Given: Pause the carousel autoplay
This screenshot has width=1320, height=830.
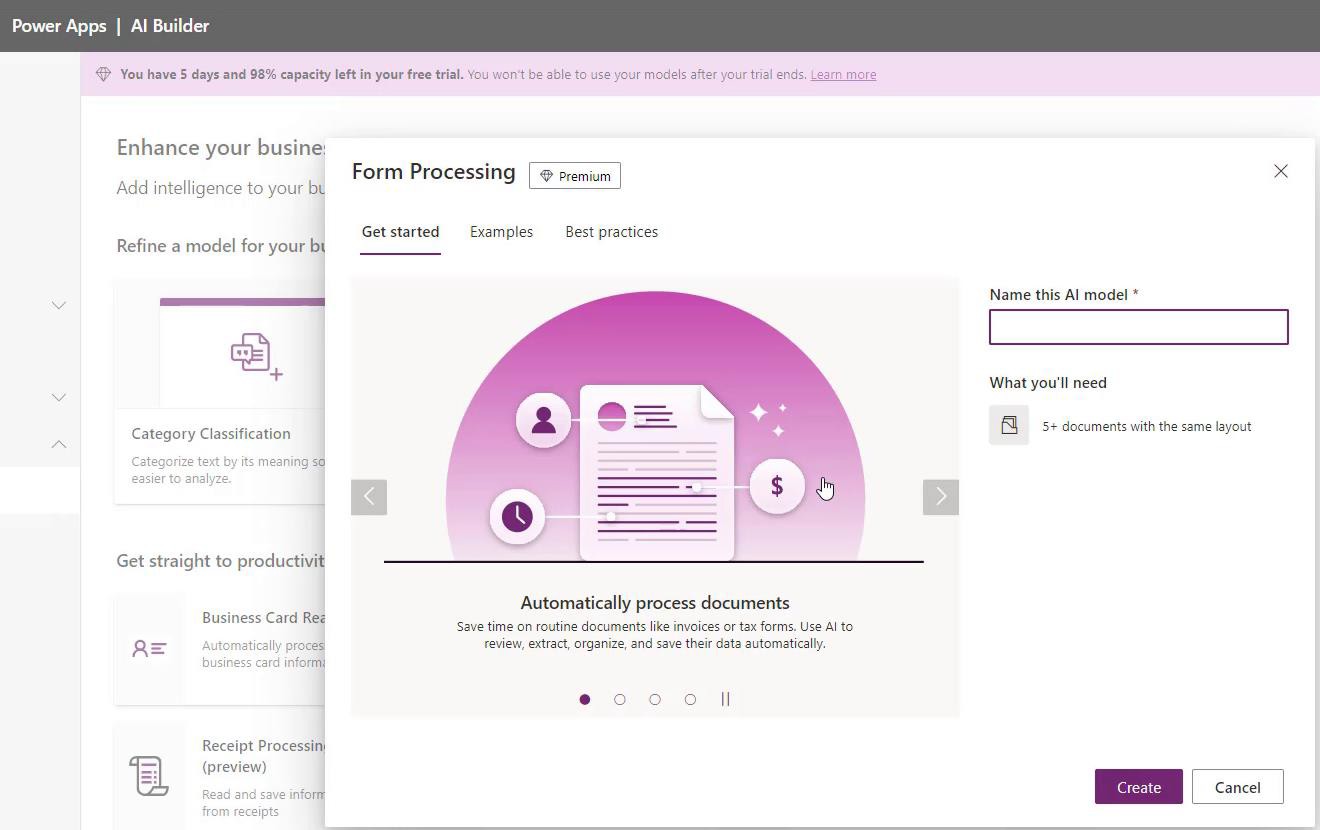Looking at the screenshot, I should (725, 699).
